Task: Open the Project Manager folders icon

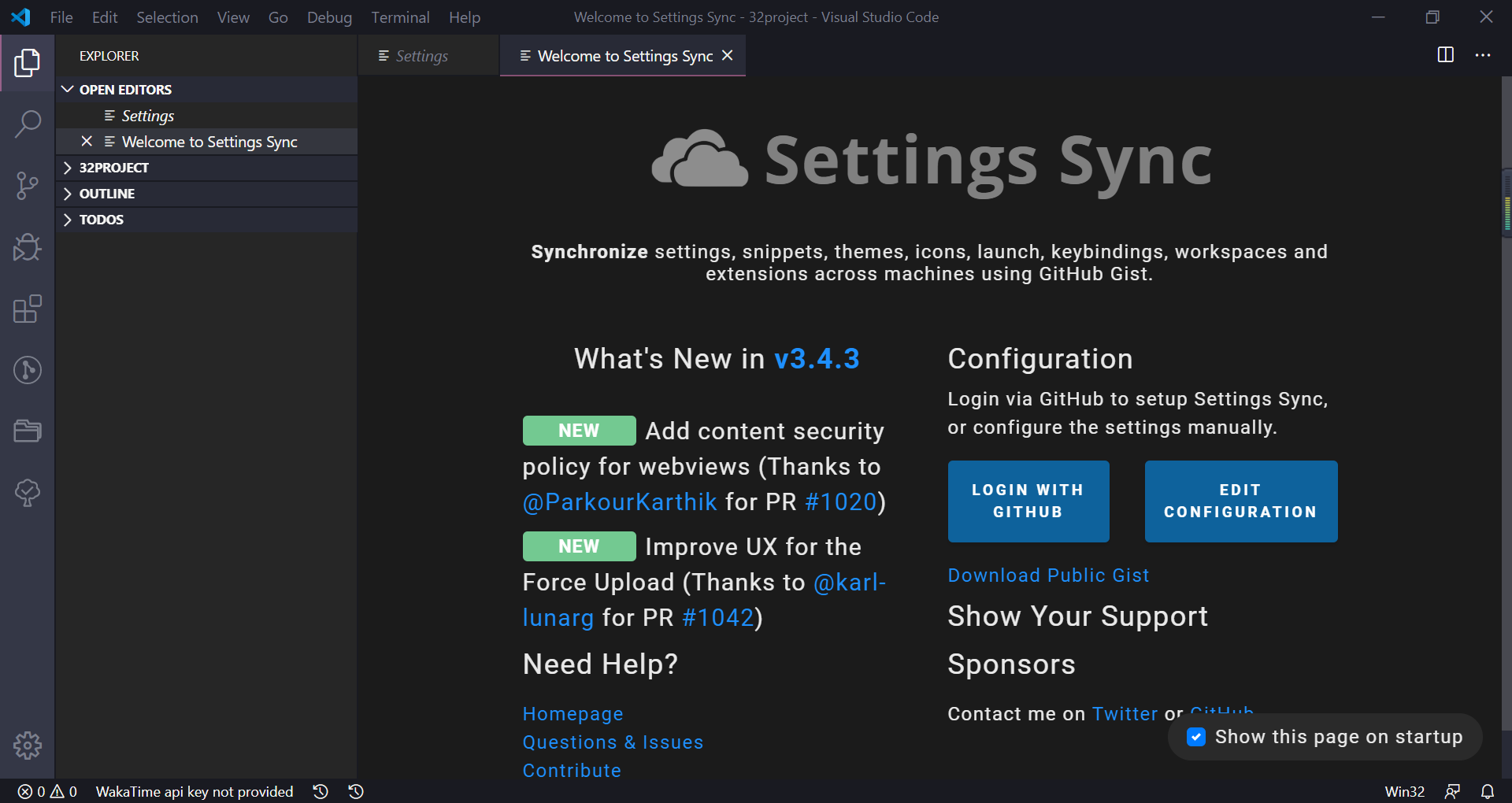Action: pyautogui.click(x=27, y=431)
